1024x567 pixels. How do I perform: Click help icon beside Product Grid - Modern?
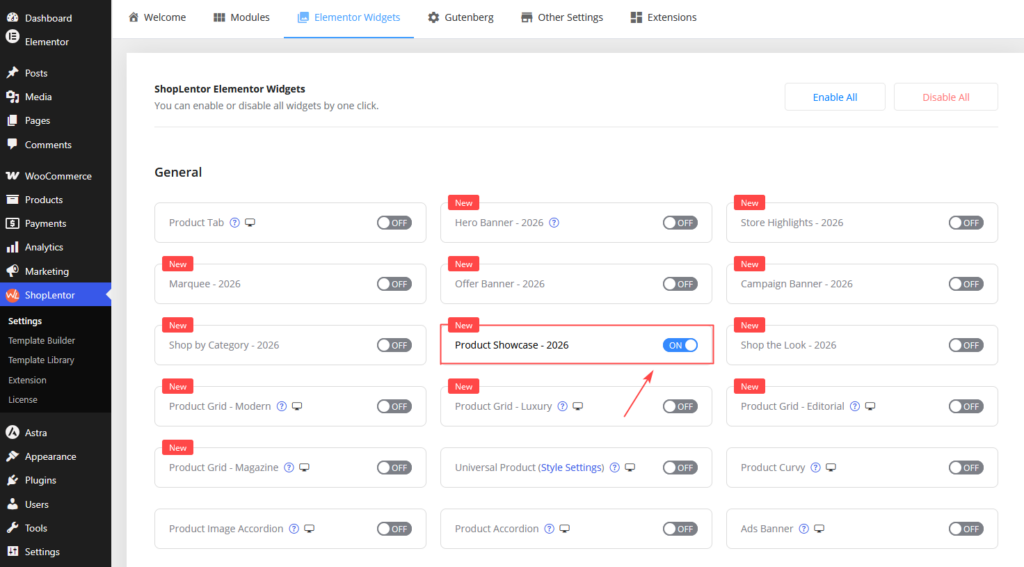pos(281,406)
